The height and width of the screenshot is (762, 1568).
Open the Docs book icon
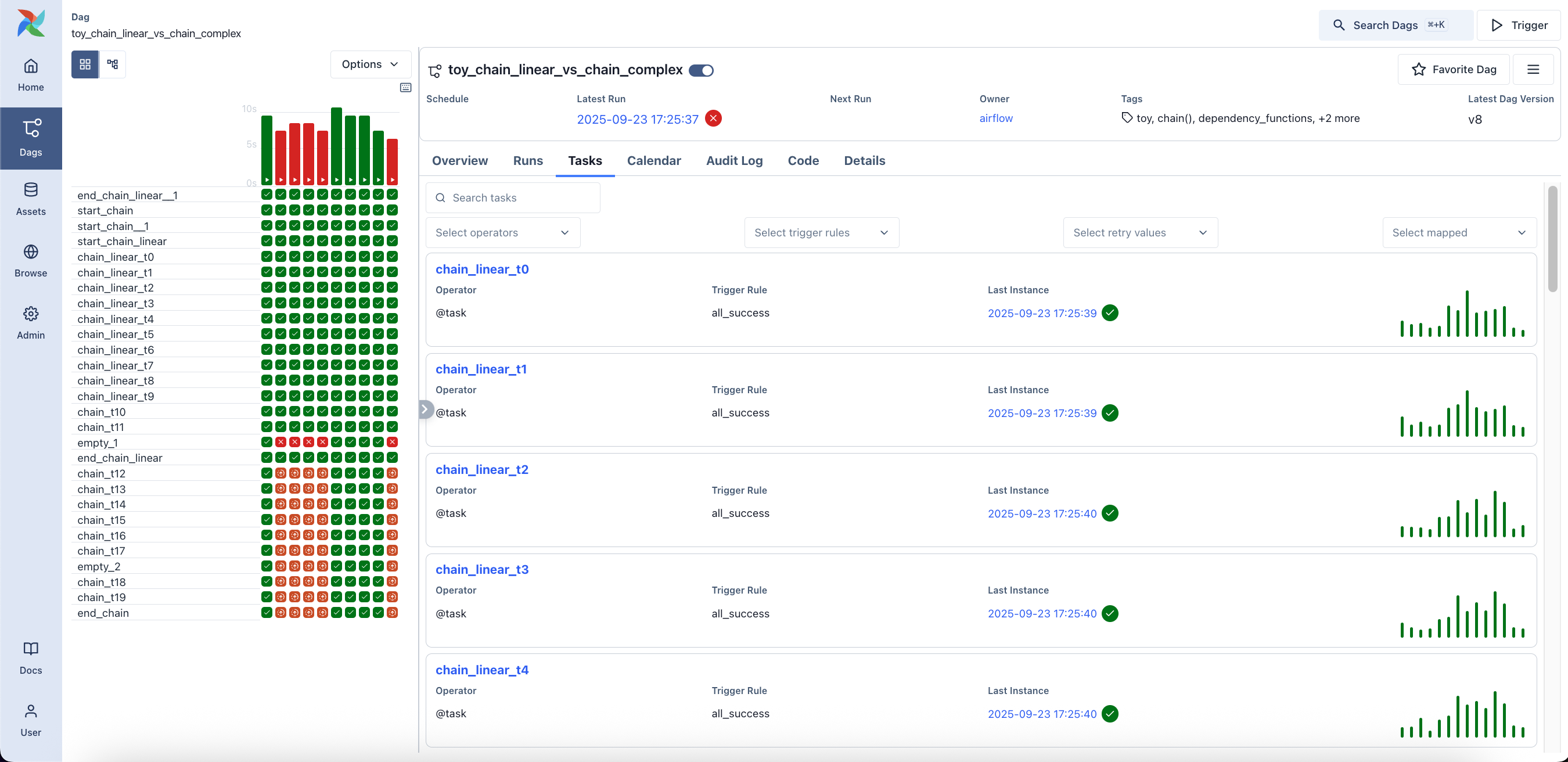coord(30,649)
